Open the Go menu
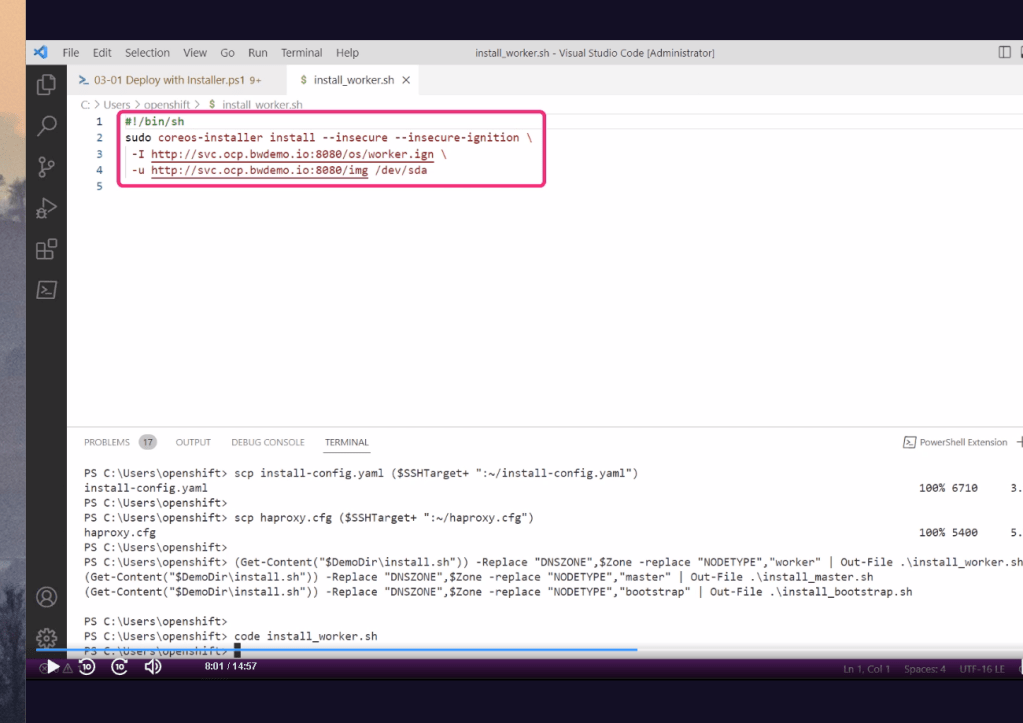Image resolution: width=1023 pixels, height=723 pixels. tap(227, 53)
